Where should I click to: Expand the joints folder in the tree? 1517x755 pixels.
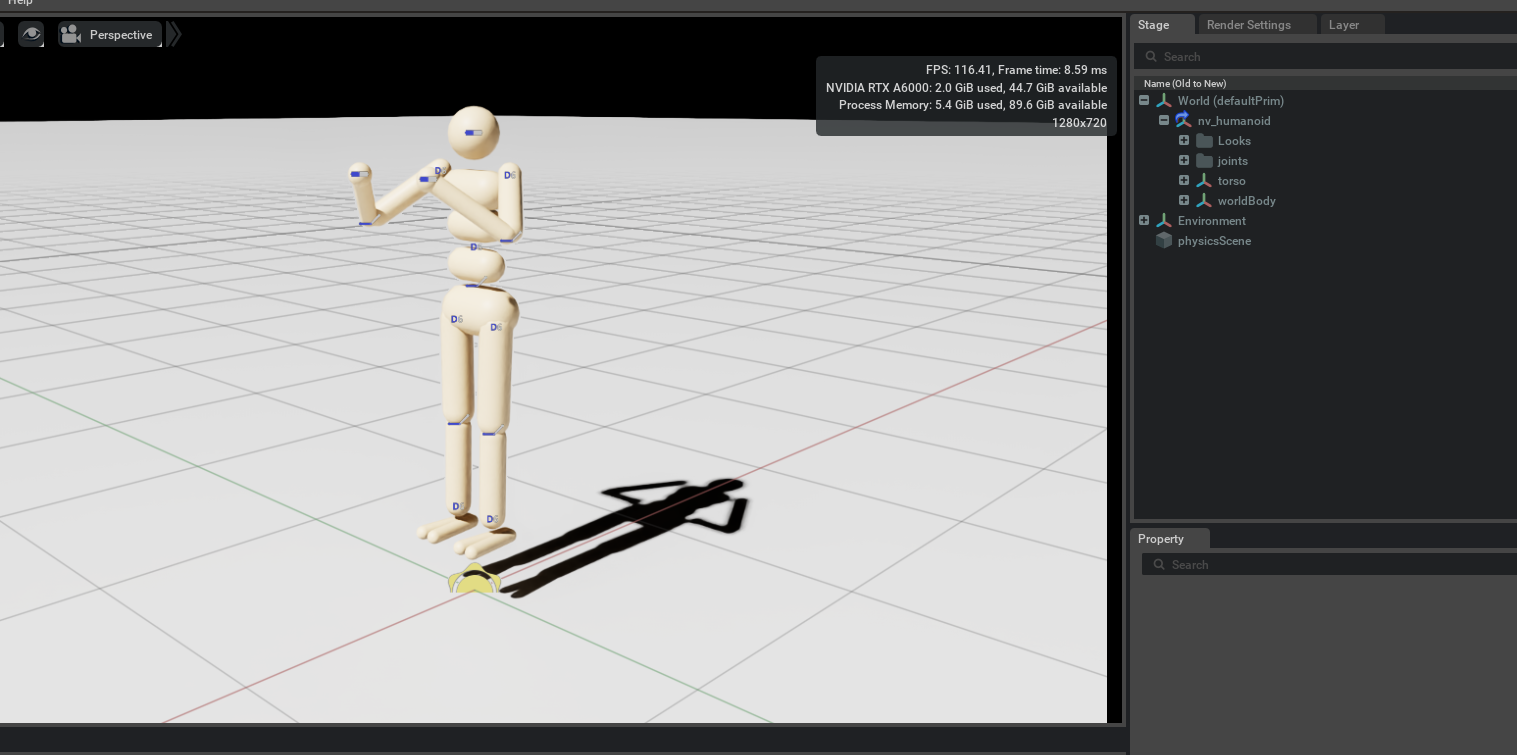[x=1184, y=160]
